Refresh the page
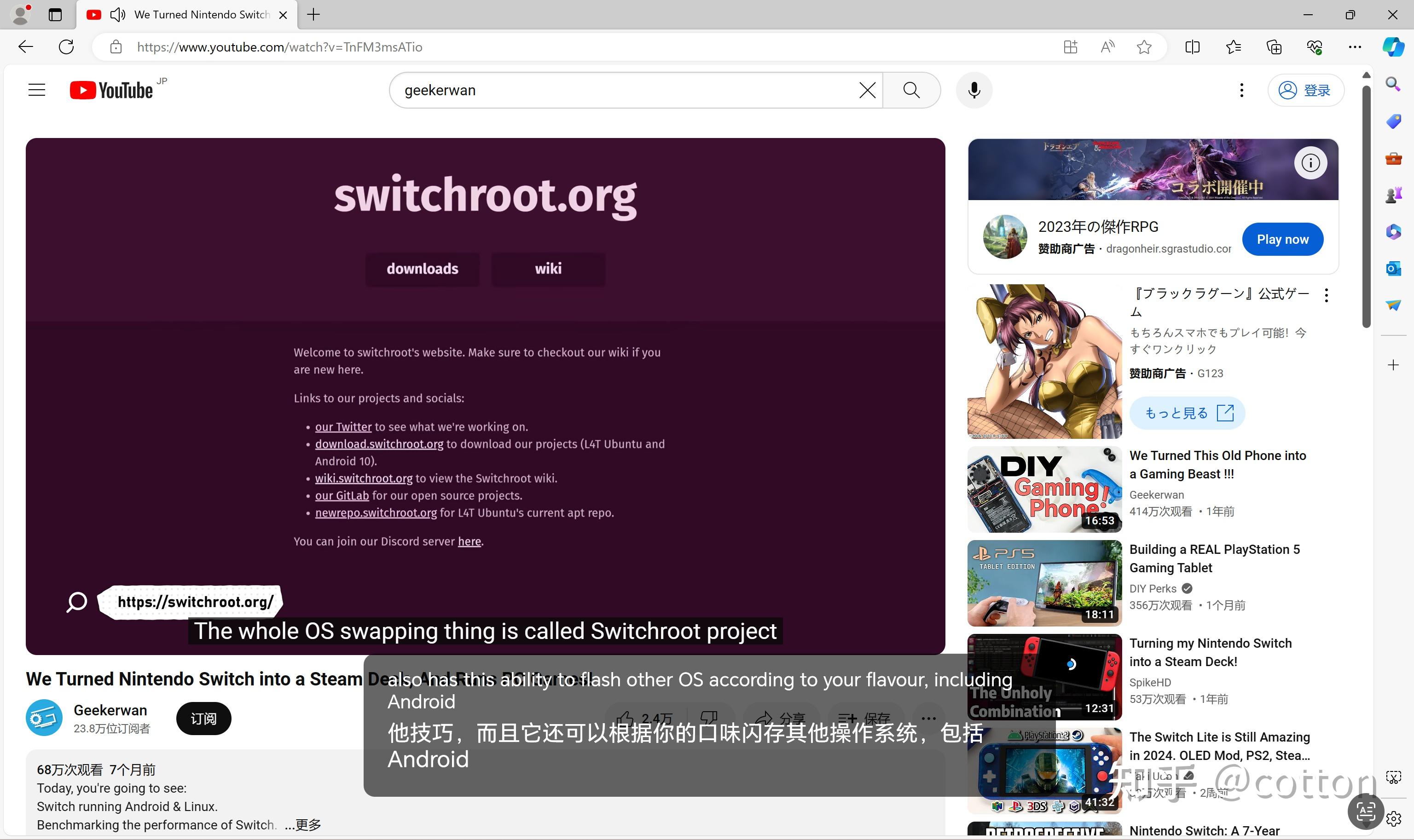The height and width of the screenshot is (840, 1414). click(x=66, y=47)
